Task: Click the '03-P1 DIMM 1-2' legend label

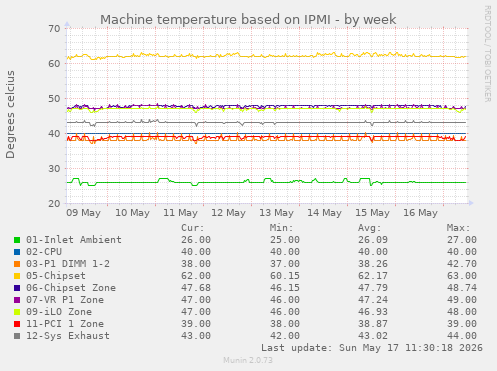Action: tap(68, 264)
